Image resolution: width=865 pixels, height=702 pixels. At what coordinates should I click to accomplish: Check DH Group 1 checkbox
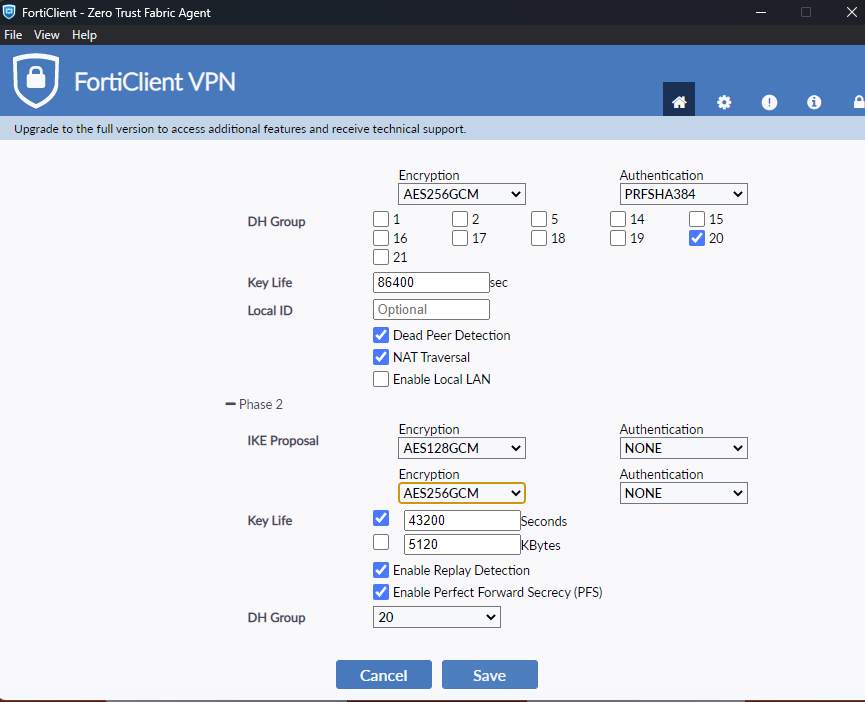pos(381,219)
